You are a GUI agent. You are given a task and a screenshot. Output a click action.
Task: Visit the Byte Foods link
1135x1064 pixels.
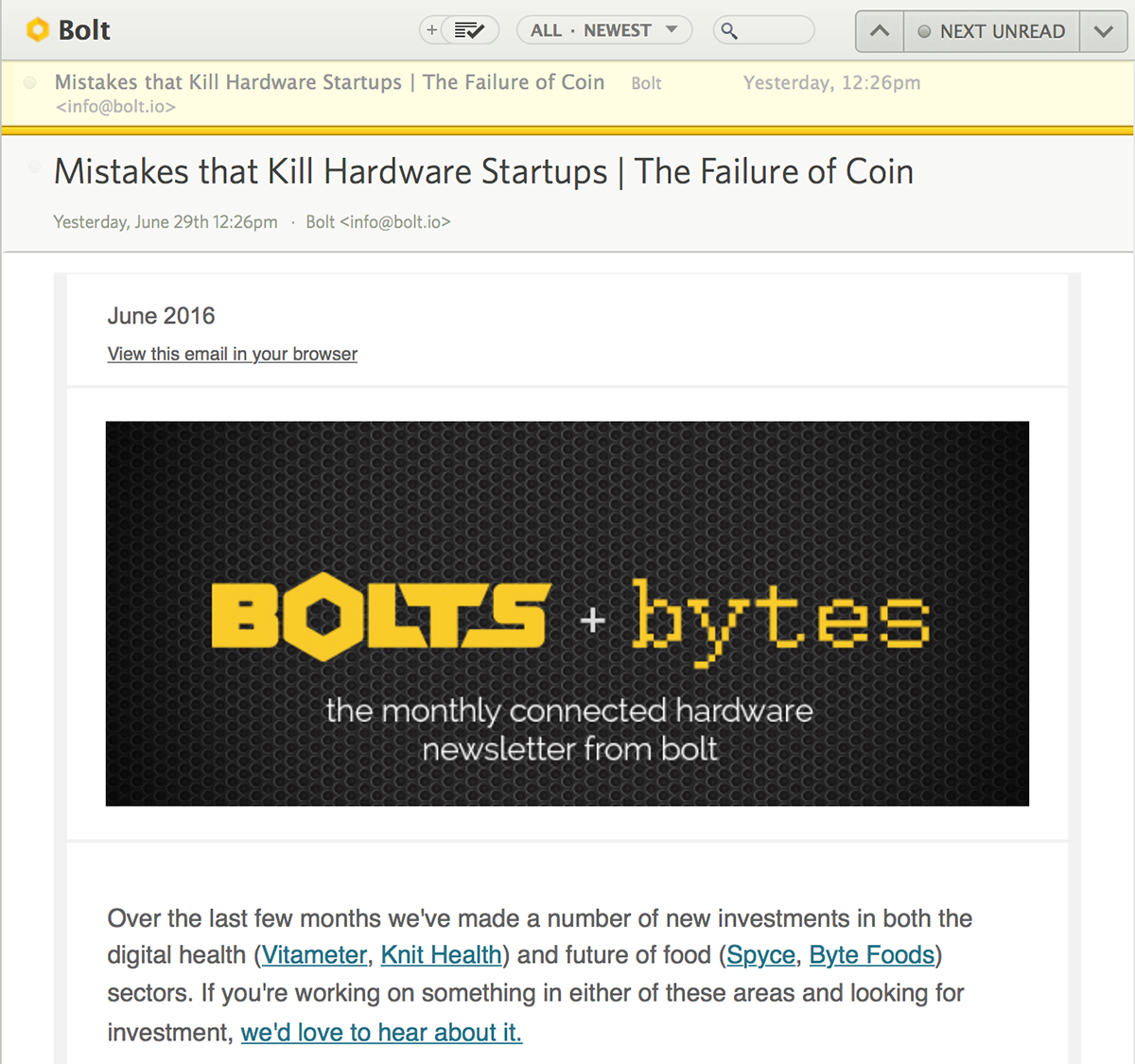[x=871, y=955]
